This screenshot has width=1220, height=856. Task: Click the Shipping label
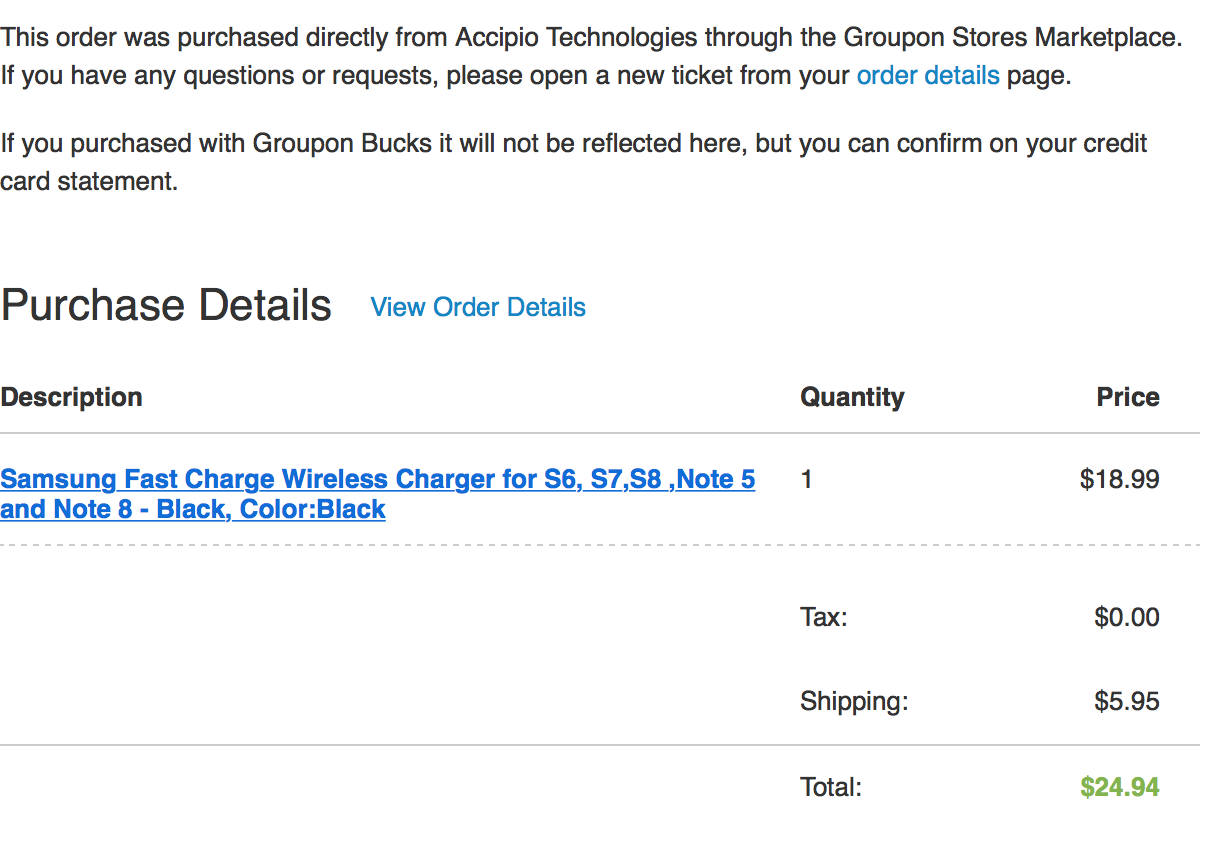pos(853,701)
